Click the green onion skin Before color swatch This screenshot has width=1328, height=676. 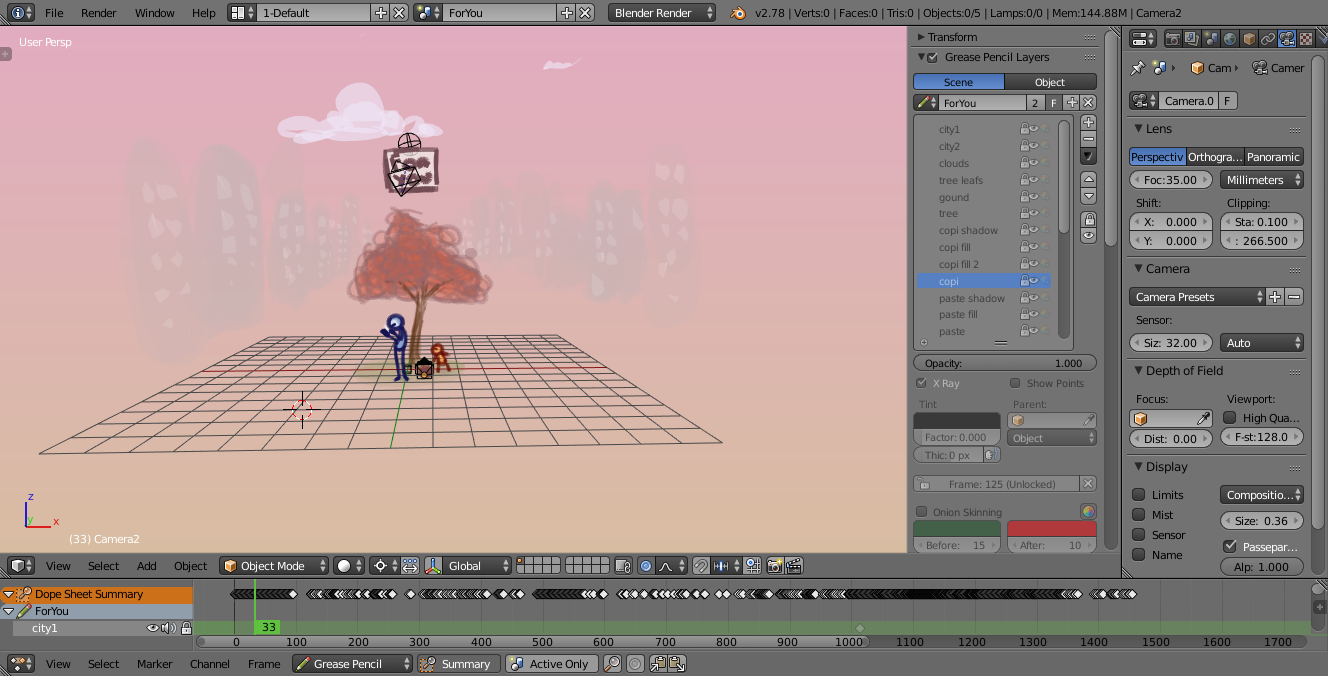[x=956, y=528]
